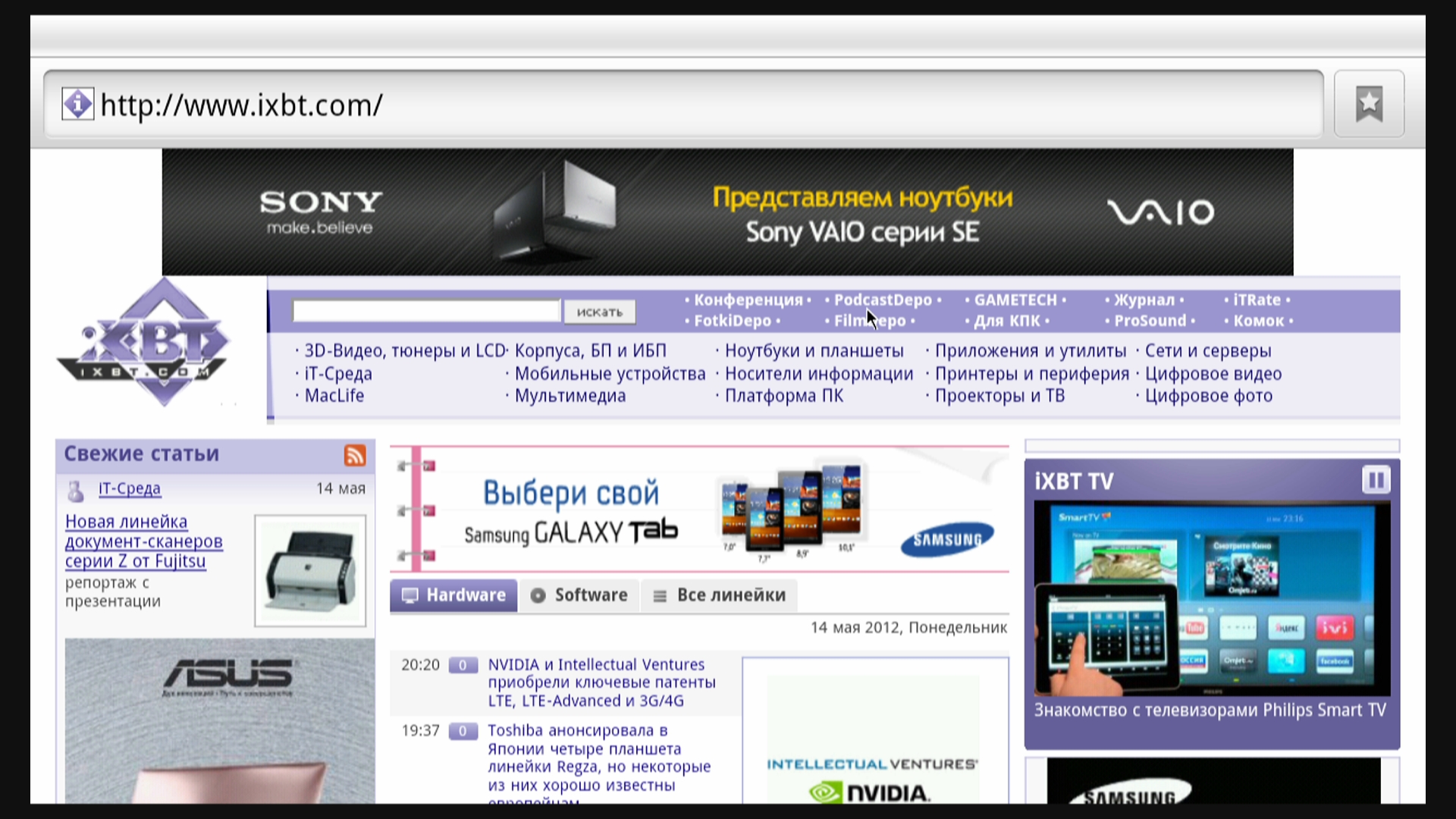1456x819 pixels.
Task: Click the Samsung Galaxy Tab banner
Action: (x=698, y=510)
